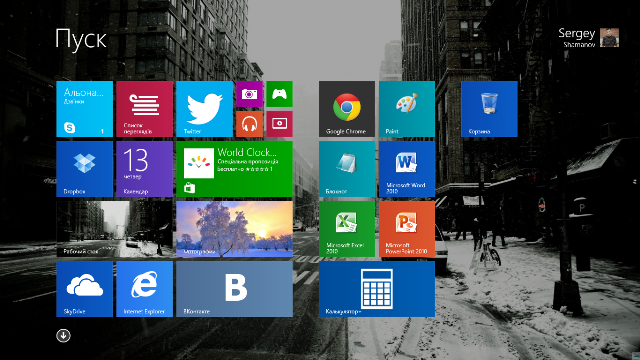Open the small red Video tile
This screenshot has height=360, width=640.
[x=279, y=124]
